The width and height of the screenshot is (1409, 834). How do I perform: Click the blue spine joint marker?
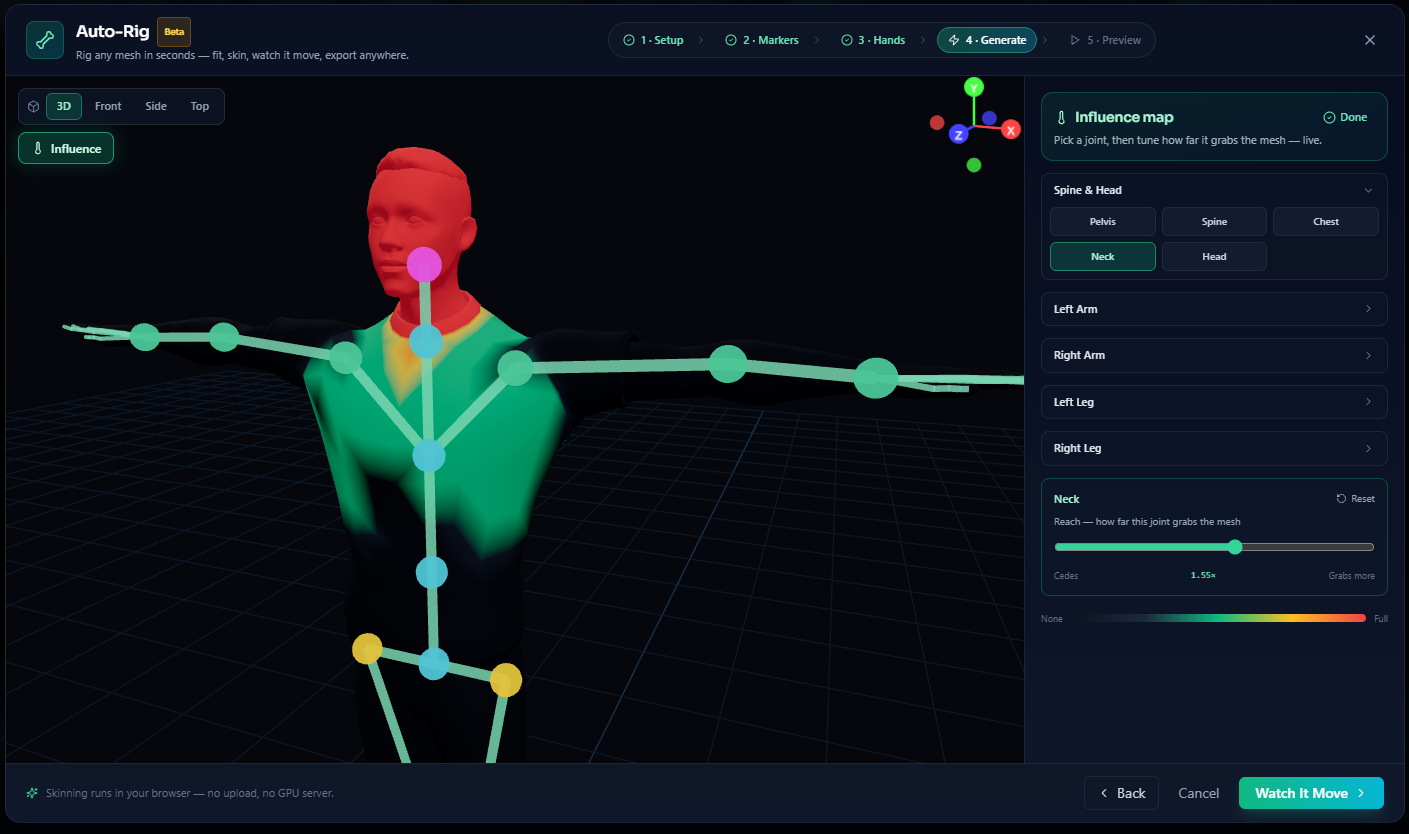click(x=431, y=572)
